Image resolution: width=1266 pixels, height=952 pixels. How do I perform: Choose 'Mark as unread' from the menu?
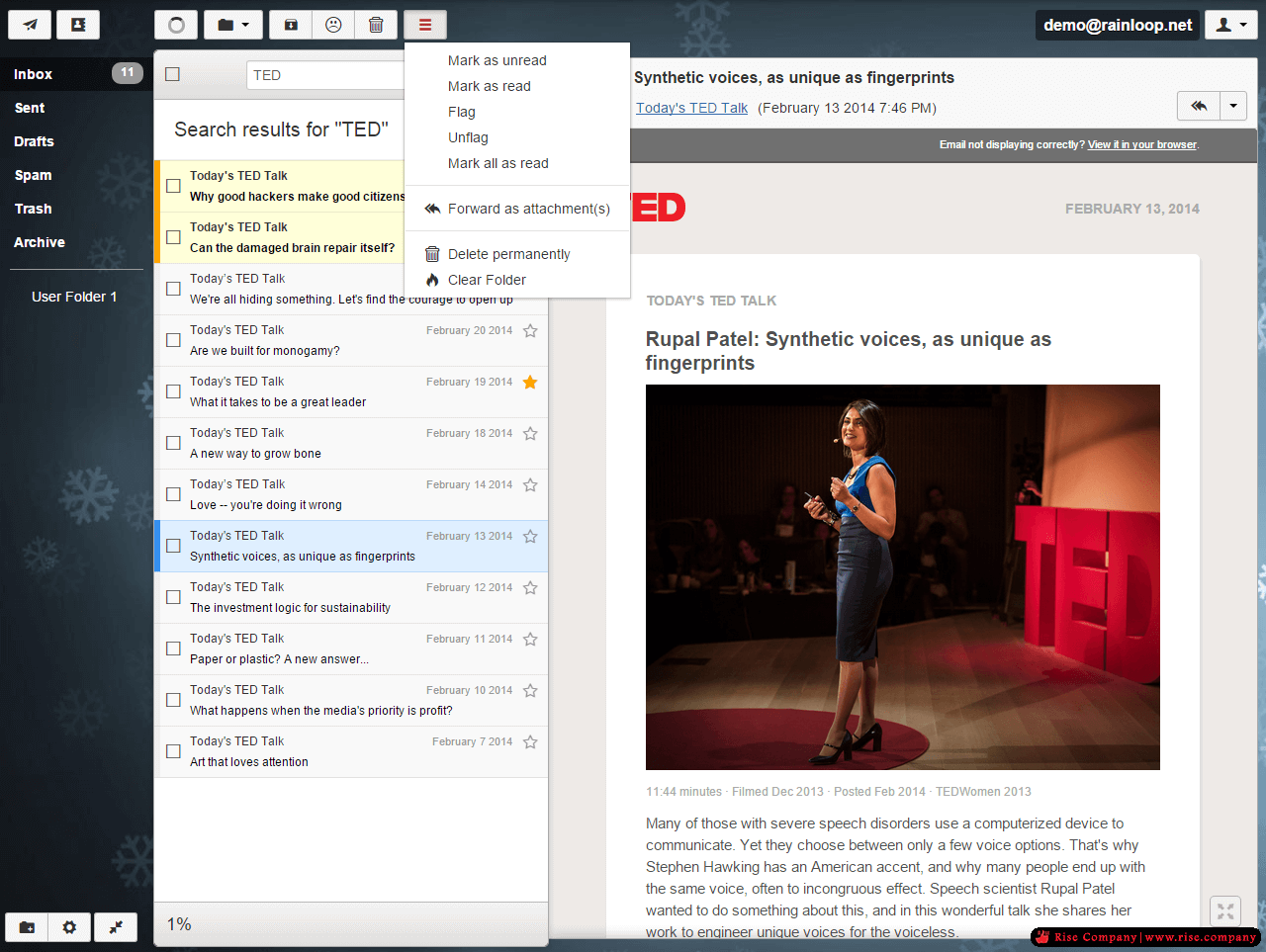tap(517, 60)
